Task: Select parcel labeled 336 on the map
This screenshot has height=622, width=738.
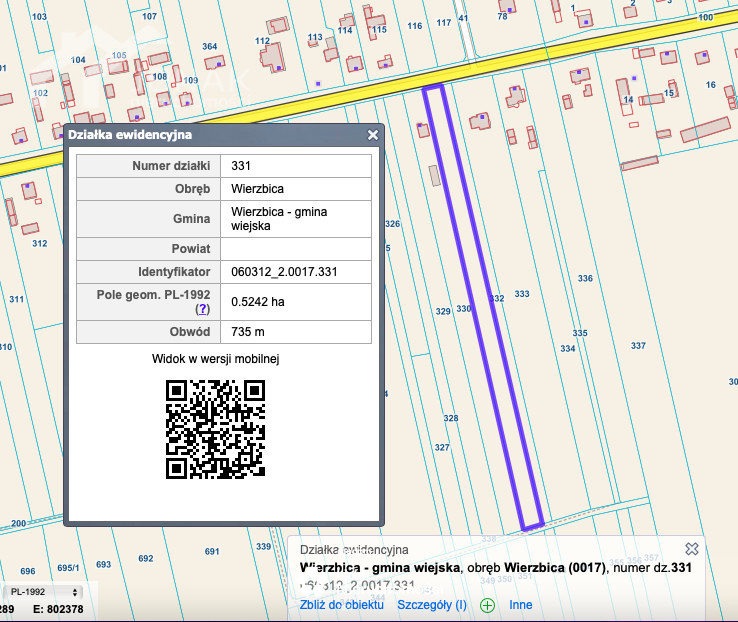Action: (x=585, y=278)
